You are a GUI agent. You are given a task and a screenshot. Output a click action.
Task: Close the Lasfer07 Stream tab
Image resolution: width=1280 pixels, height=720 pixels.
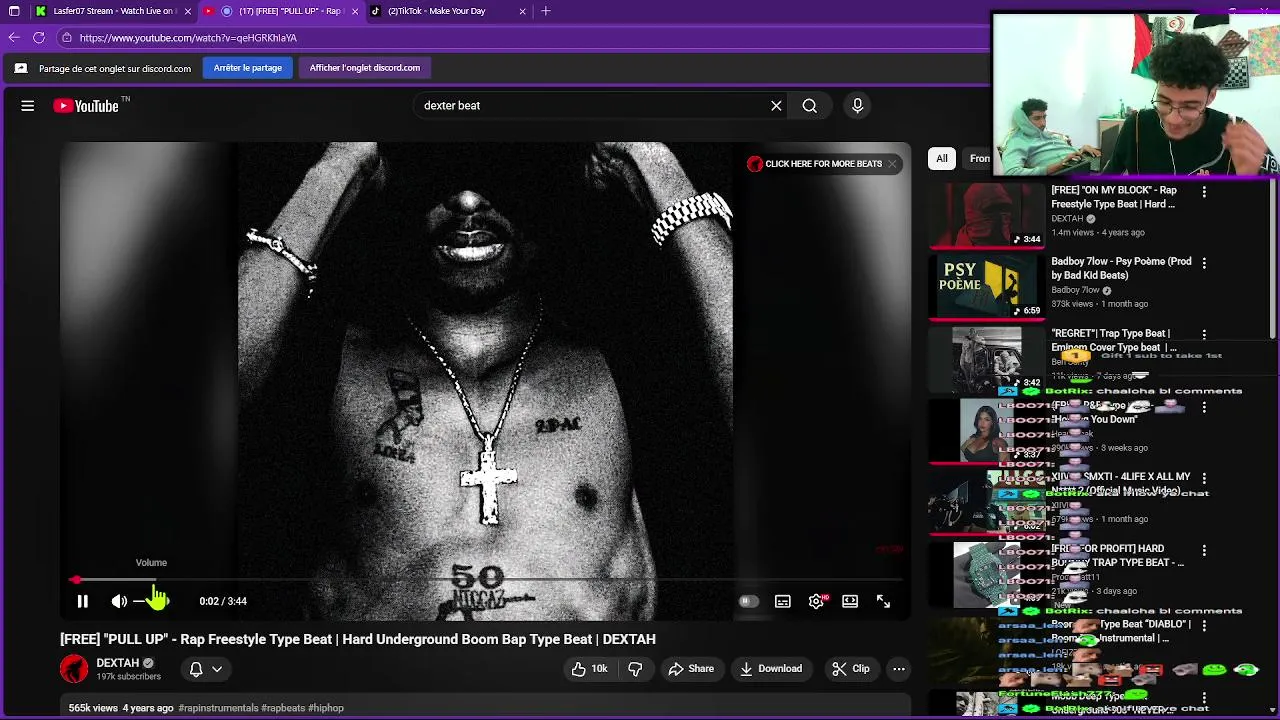click(x=188, y=11)
